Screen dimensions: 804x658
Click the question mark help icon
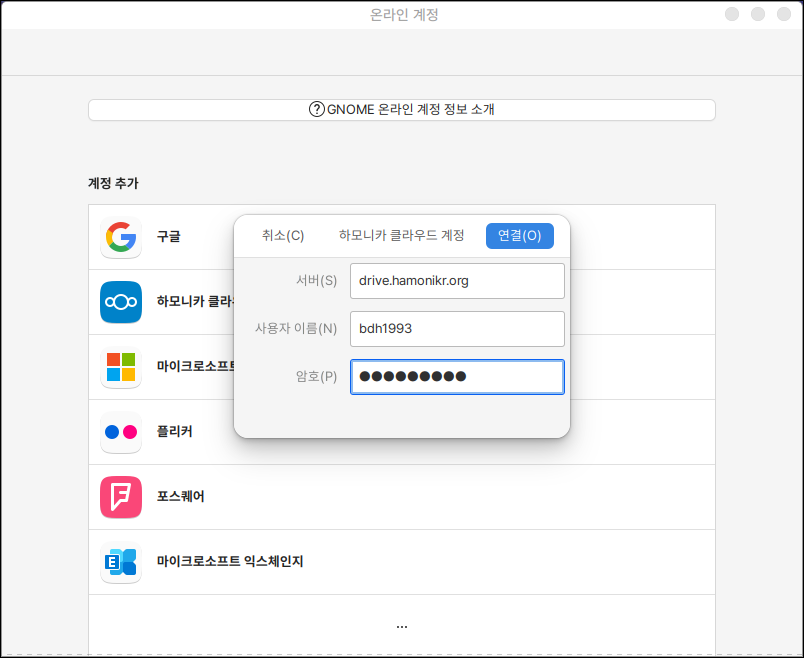click(316, 110)
